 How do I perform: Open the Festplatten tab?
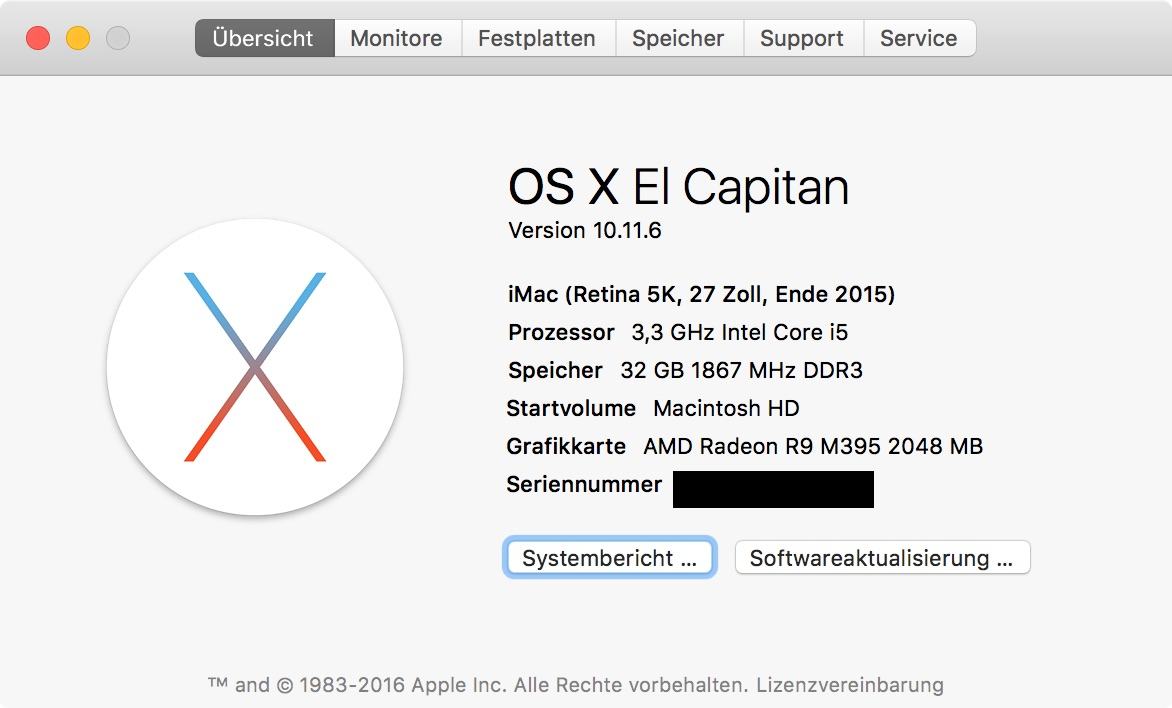538,38
